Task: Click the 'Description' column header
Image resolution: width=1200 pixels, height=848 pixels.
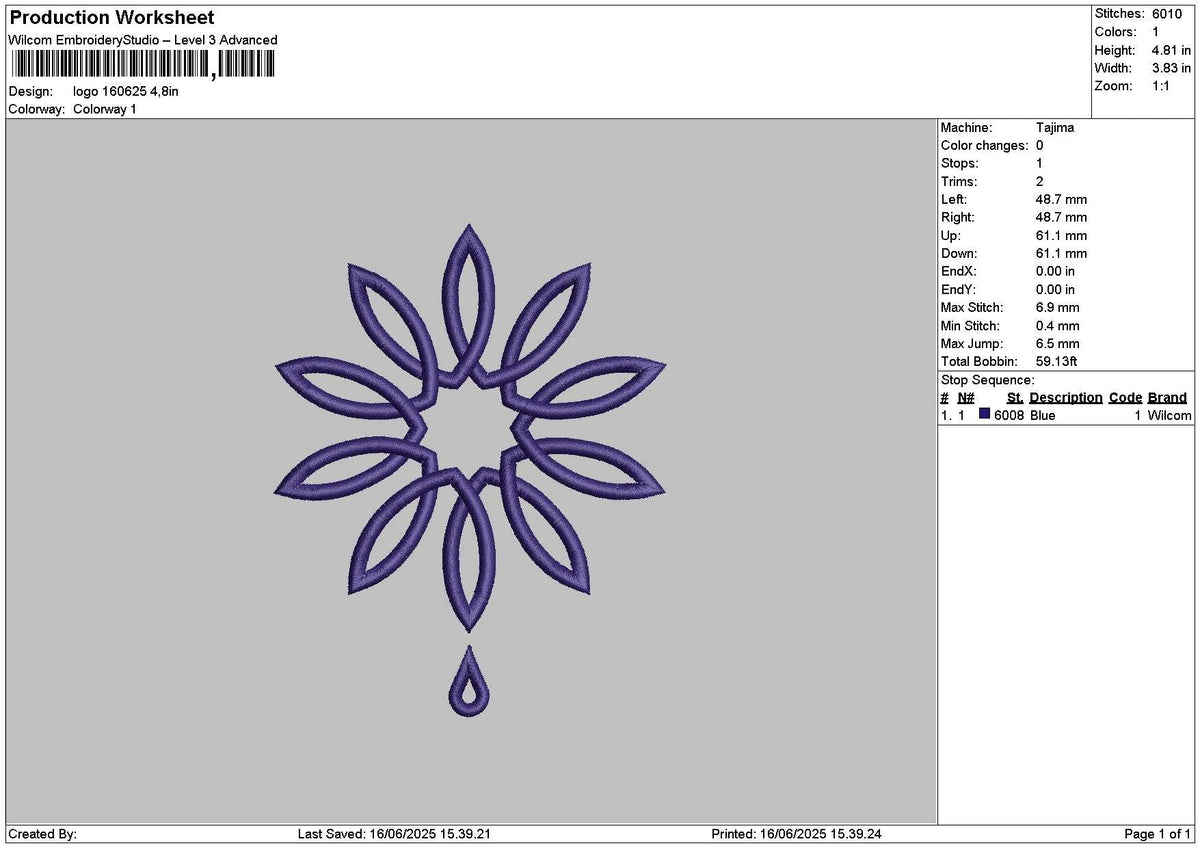Action: coord(1066,398)
